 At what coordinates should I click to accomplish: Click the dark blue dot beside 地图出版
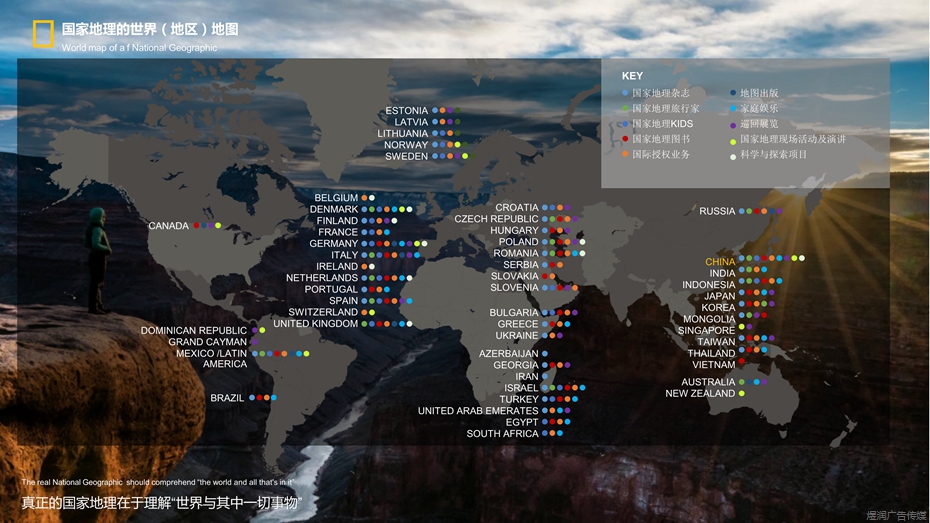click(733, 93)
